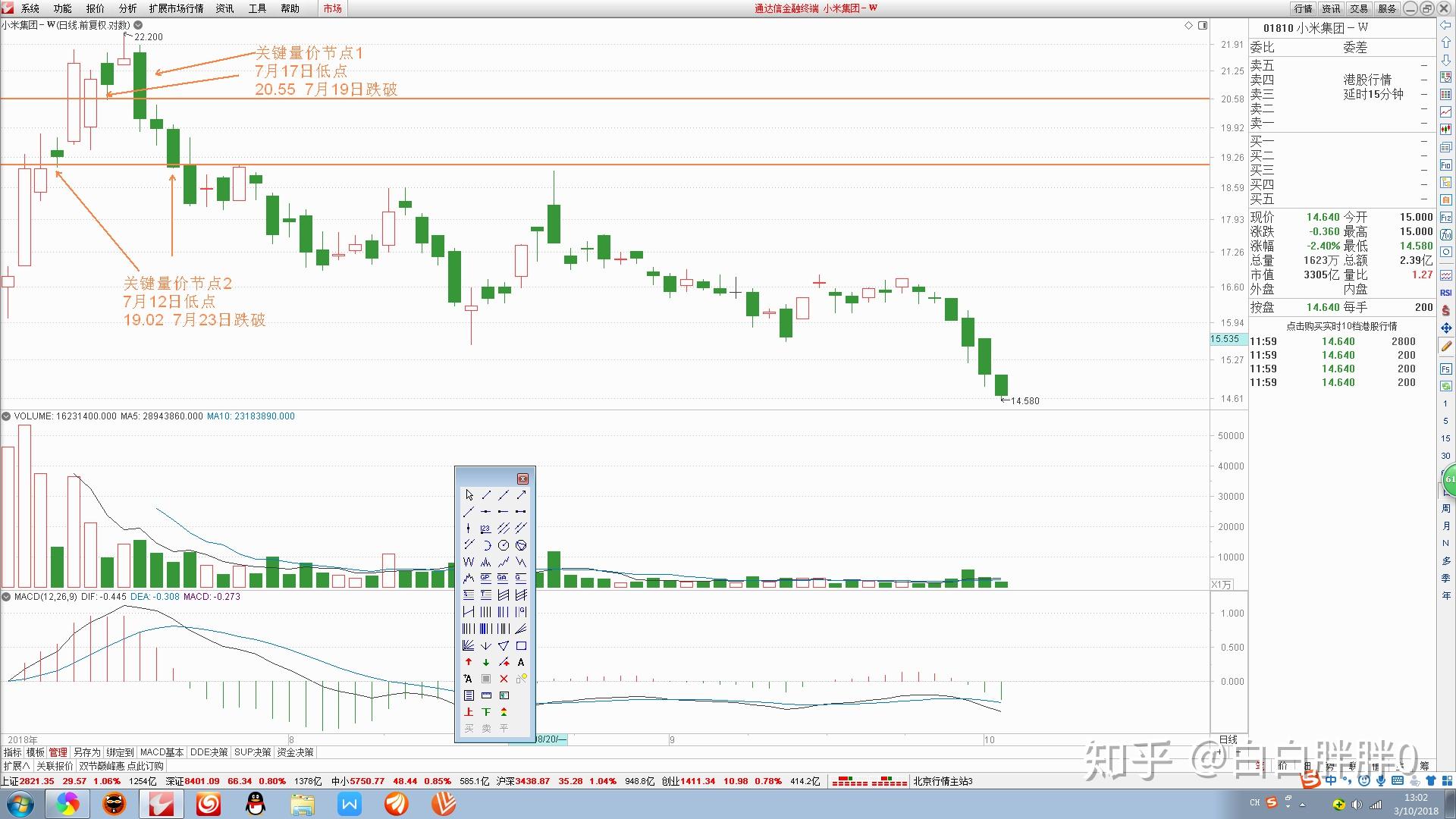Choose the green down-arrow marker tool

[486, 663]
